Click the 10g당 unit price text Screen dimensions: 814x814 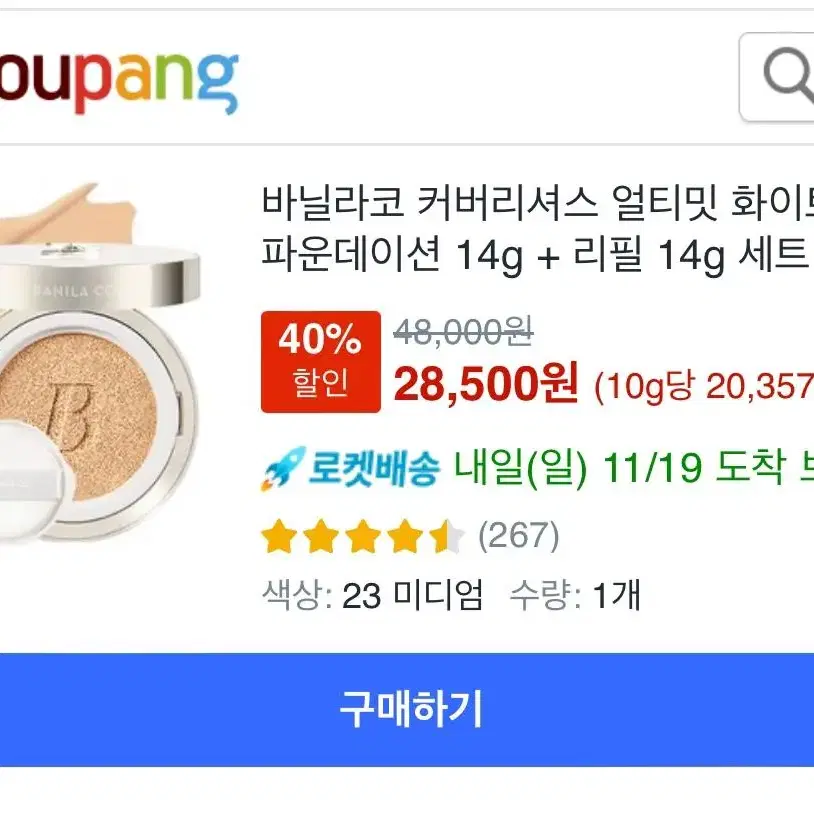pos(704,387)
